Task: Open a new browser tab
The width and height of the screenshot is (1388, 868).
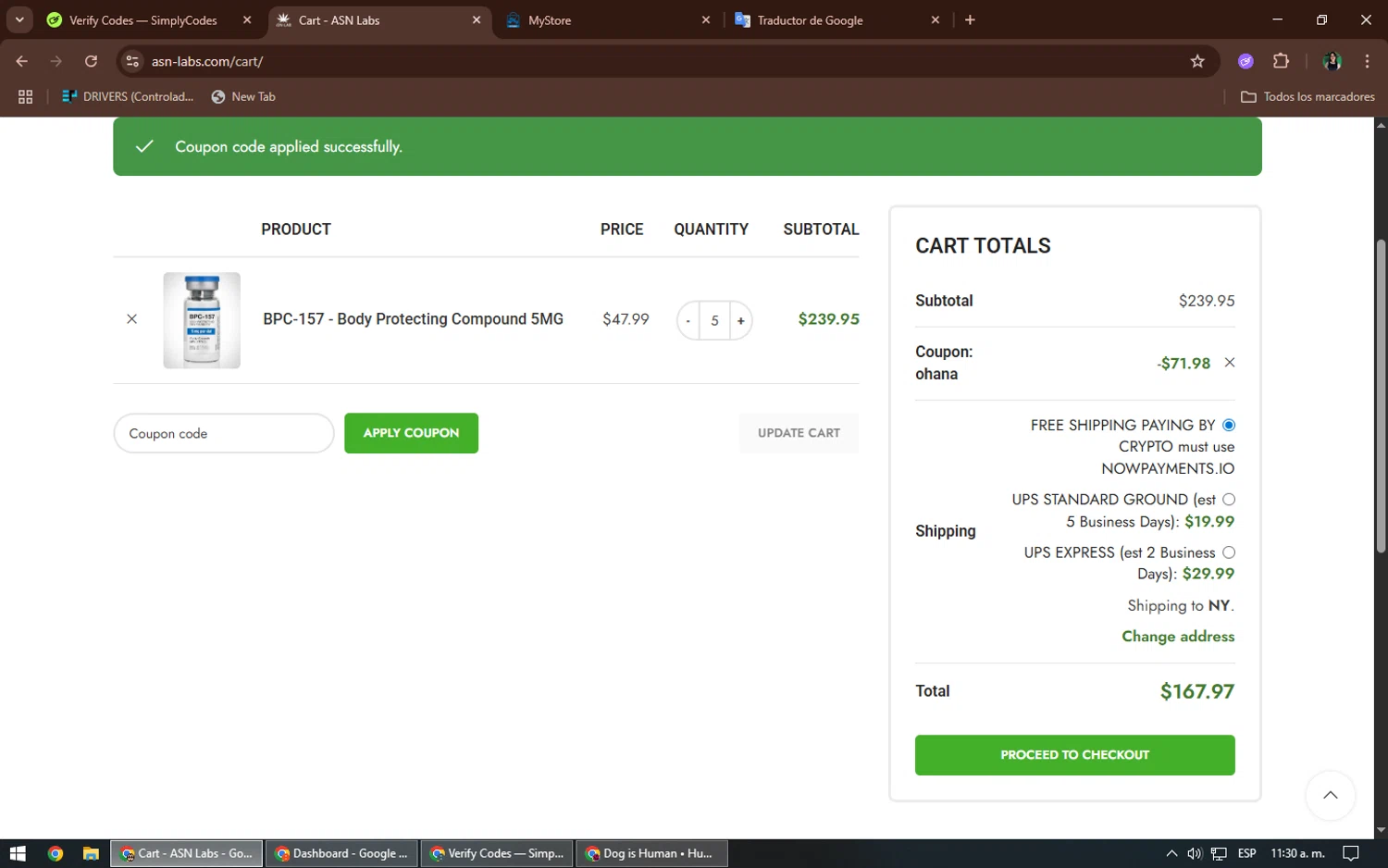Action: pyautogui.click(x=970, y=20)
